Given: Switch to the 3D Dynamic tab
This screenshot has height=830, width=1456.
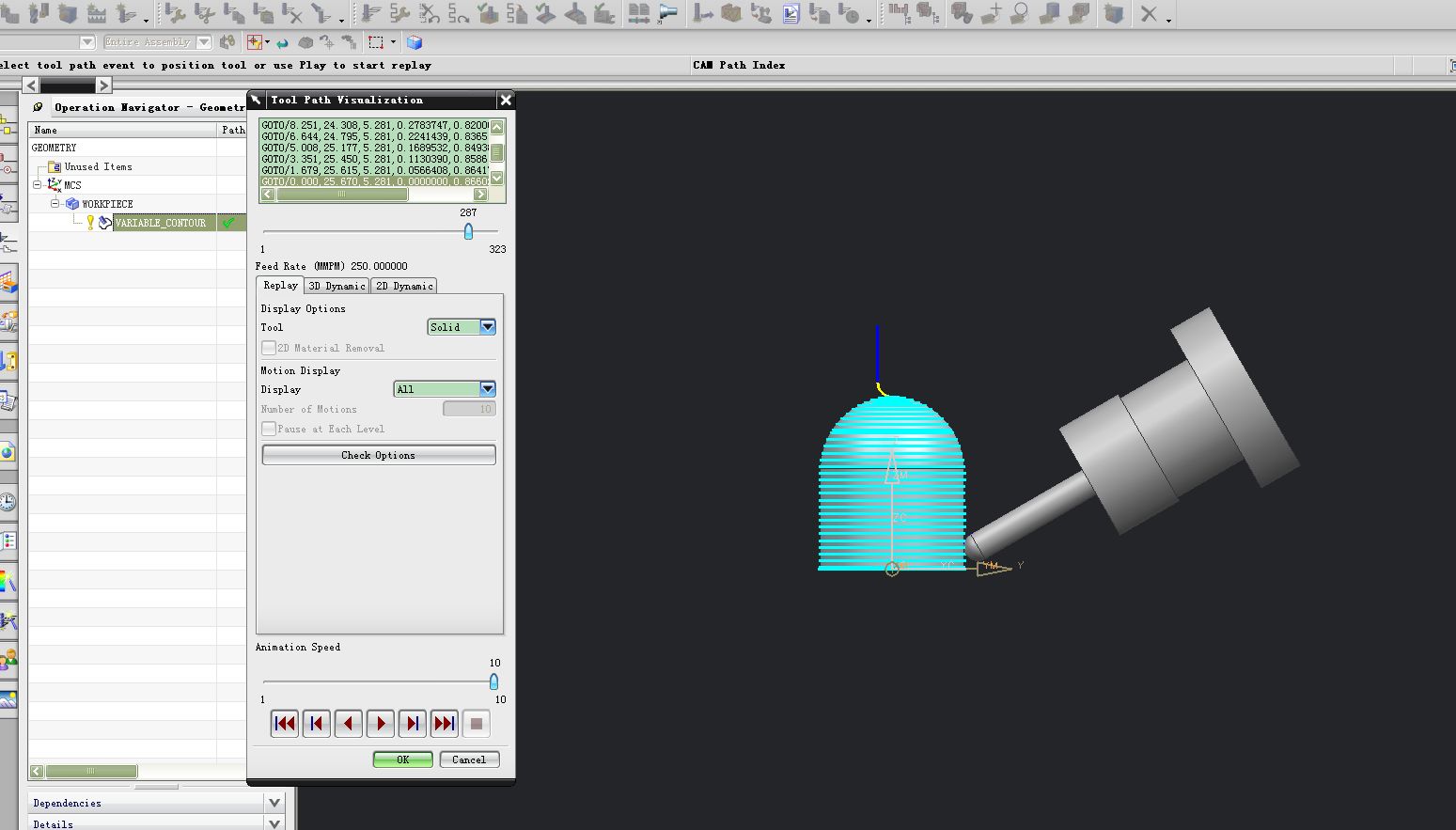Looking at the screenshot, I should point(337,286).
